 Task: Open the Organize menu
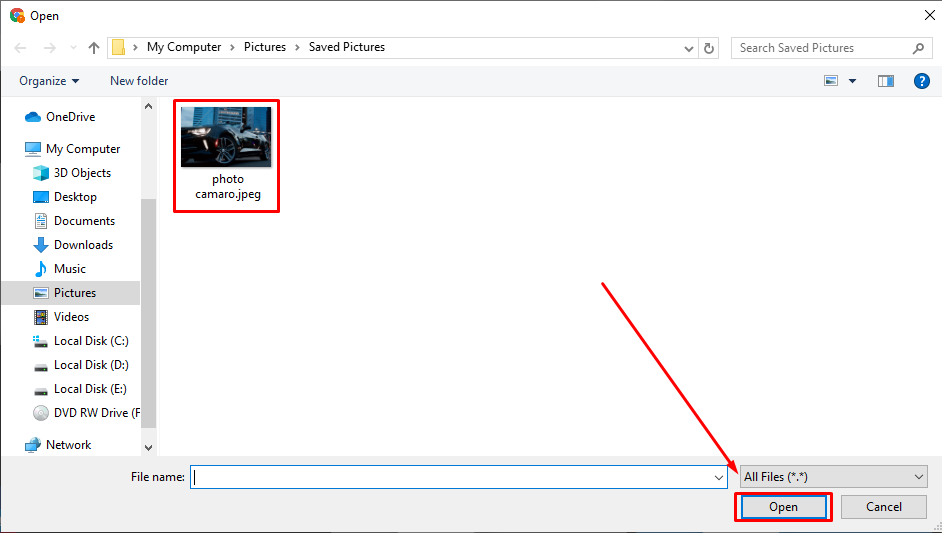pyautogui.click(x=49, y=81)
